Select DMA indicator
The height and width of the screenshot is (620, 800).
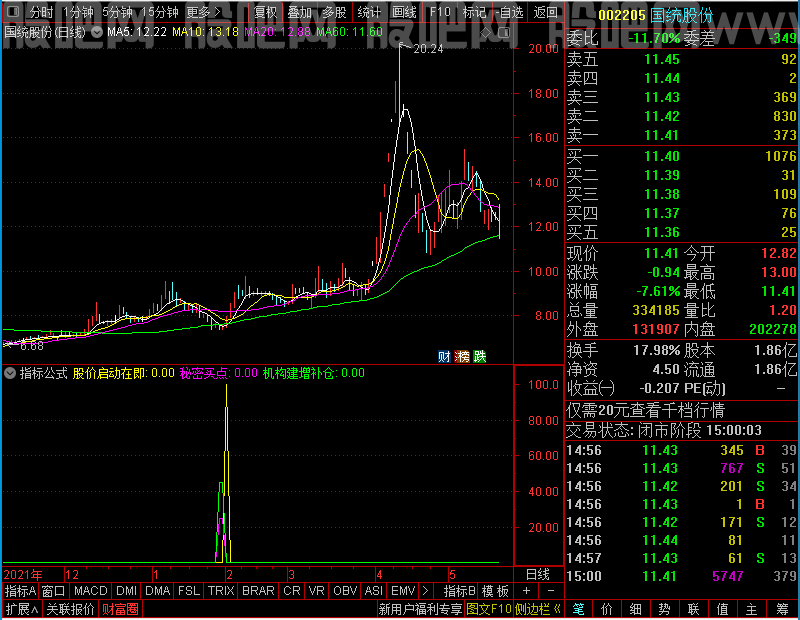[x=158, y=591]
